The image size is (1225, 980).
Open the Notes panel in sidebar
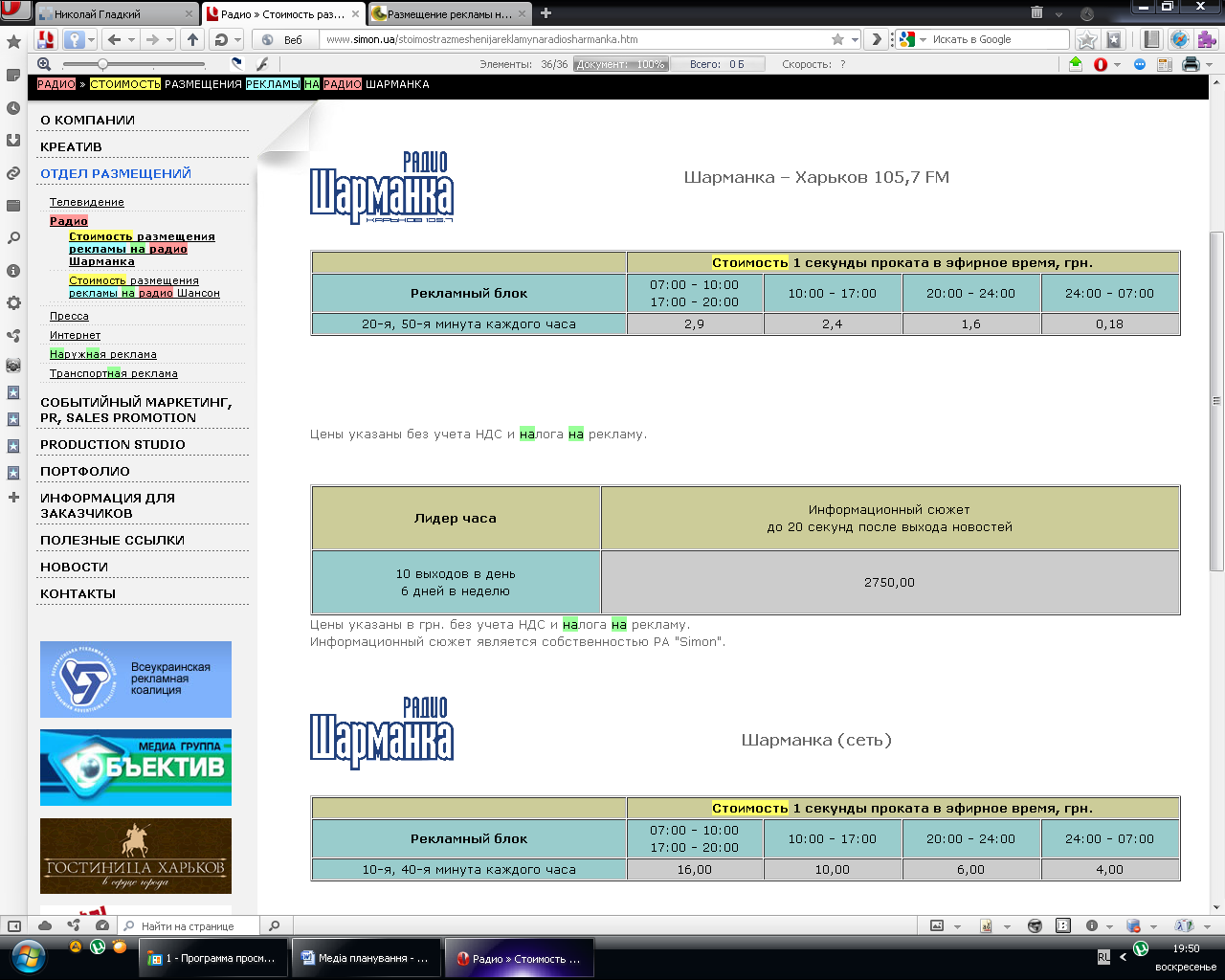point(13,76)
